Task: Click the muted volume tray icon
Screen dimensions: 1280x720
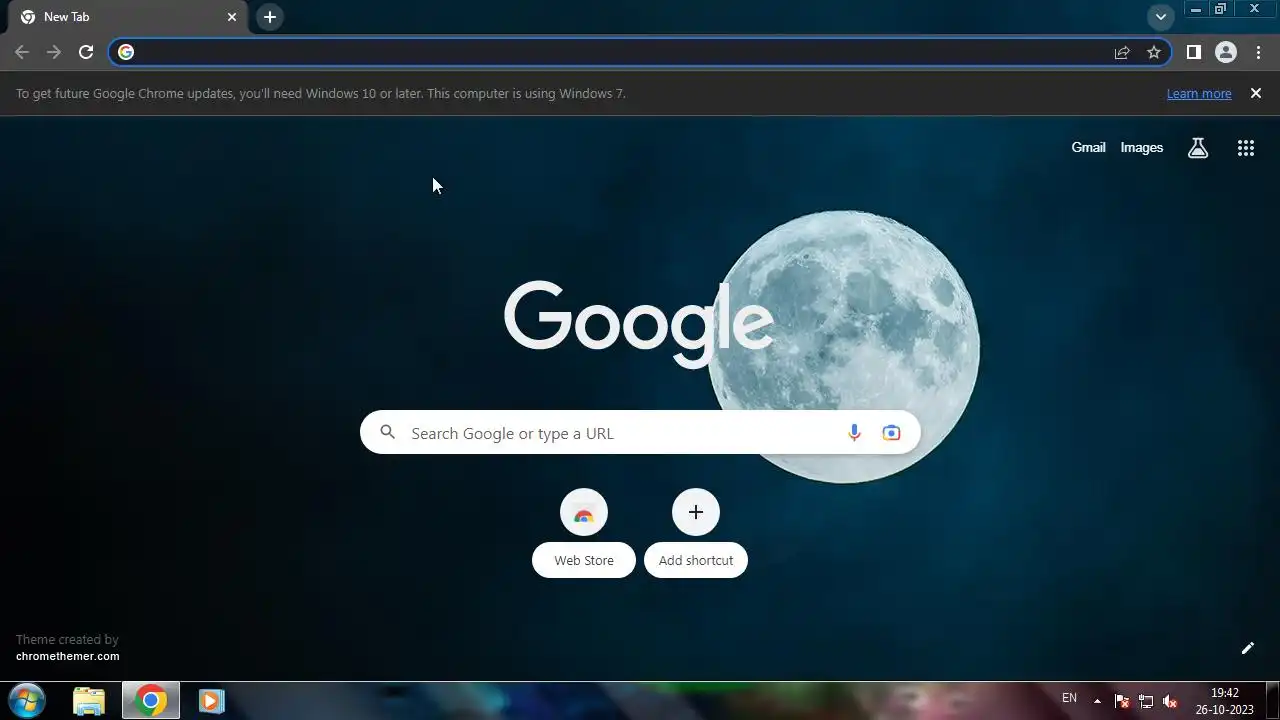Action: (1170, 701)
